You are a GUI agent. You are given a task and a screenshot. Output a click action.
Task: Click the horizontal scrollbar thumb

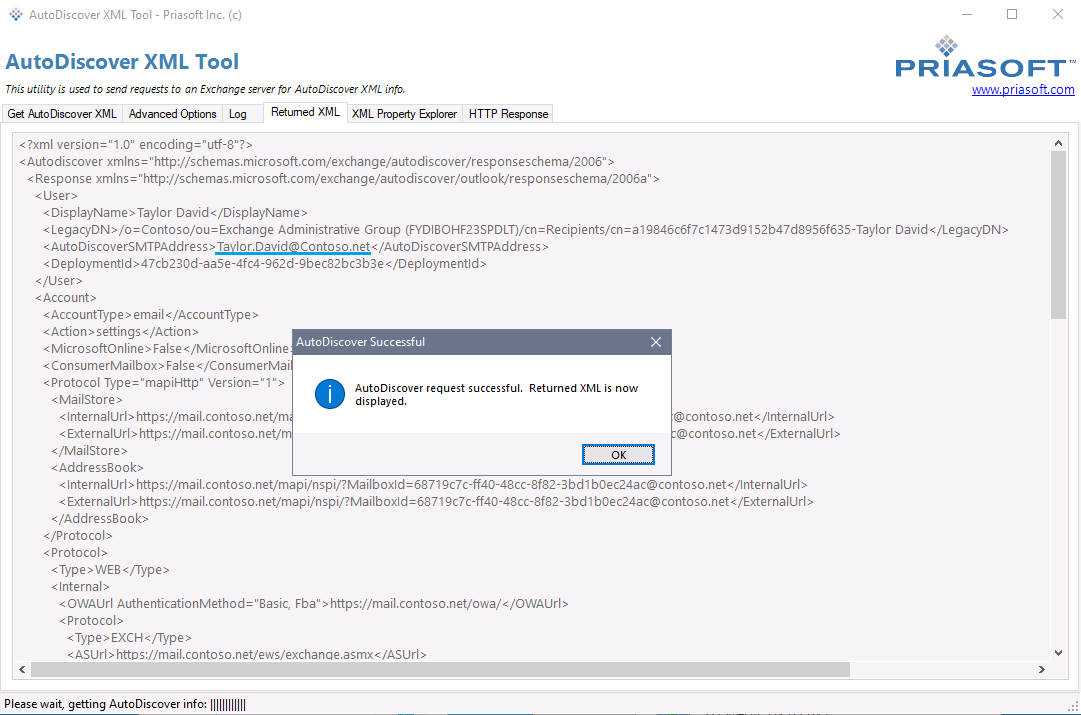click(441, 669)
